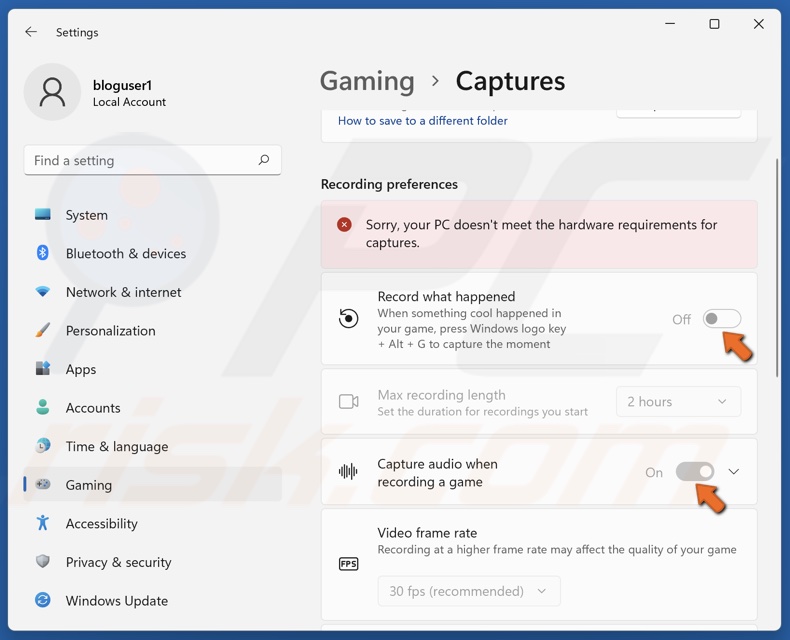Click the Recording preferences heading
This screenshot has width=790, height=640.
(389, 184)
